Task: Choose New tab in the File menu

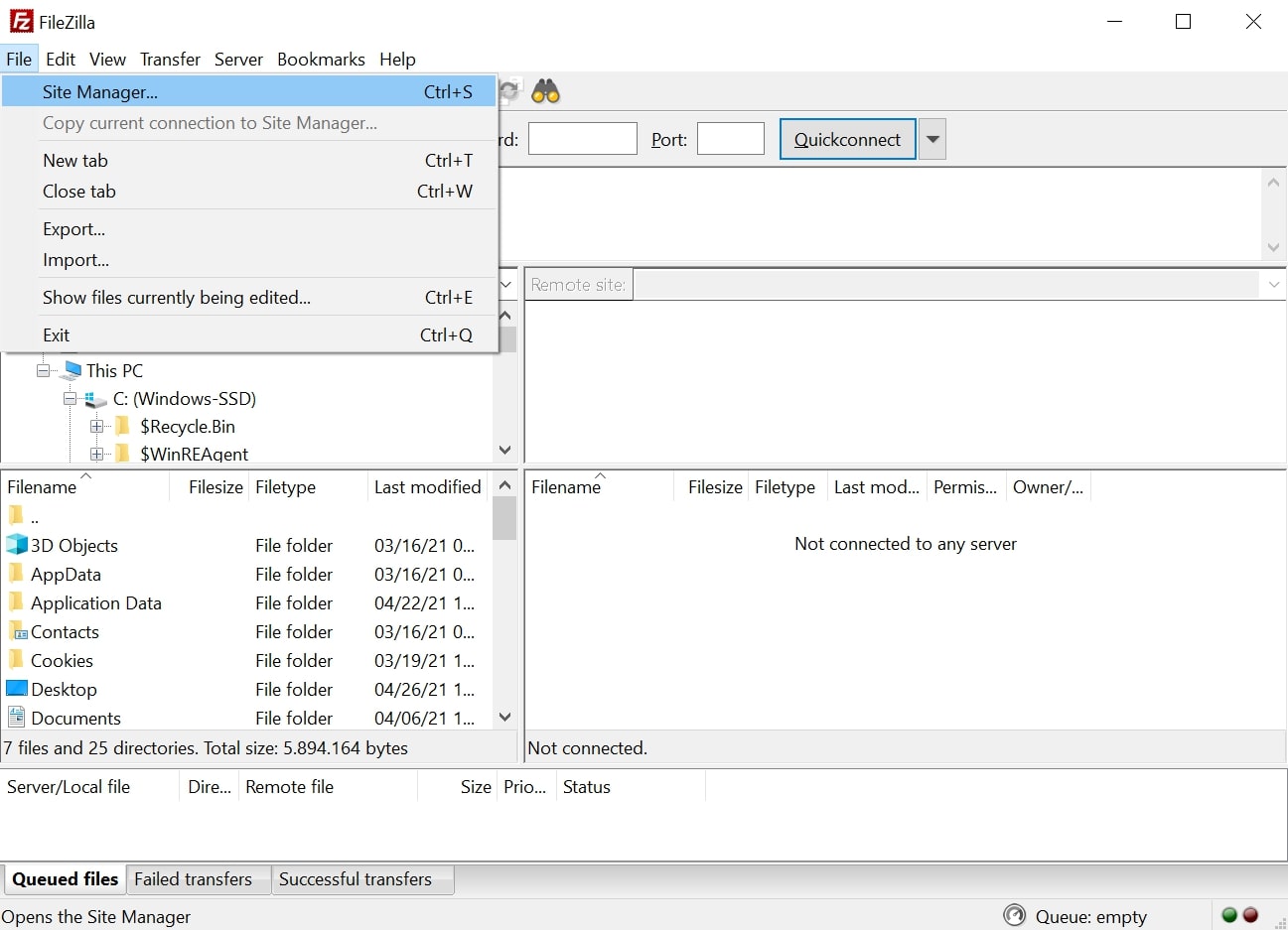Action: pyautogui.click(x=249, y=160)
